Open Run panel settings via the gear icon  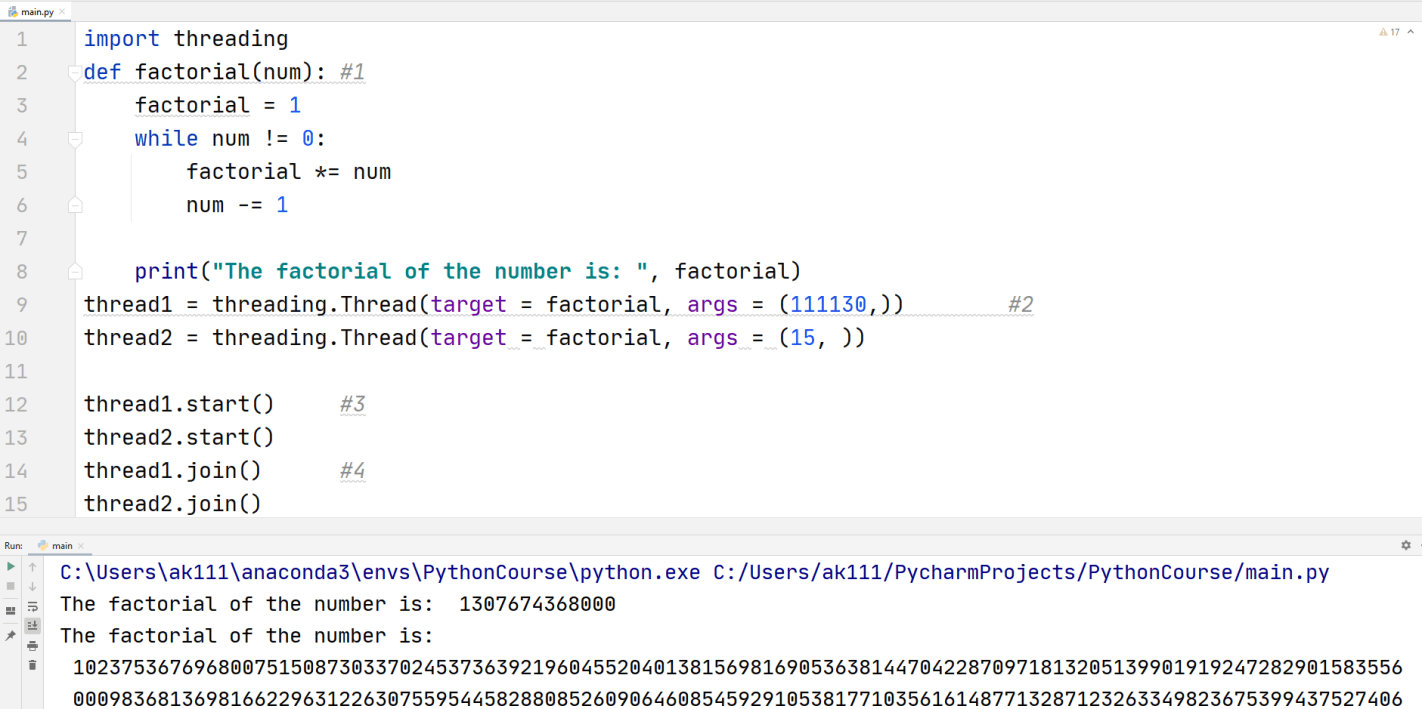click(1406, 544)
